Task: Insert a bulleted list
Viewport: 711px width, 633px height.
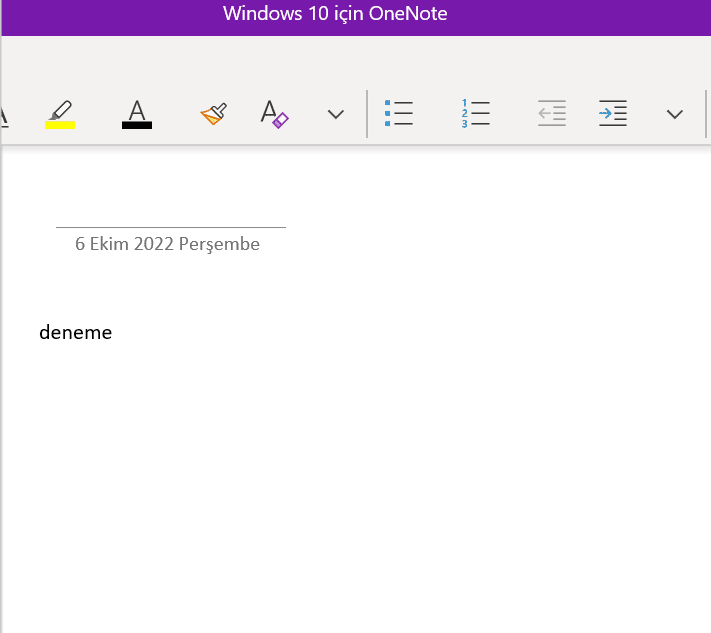Action: click(399, 113)
